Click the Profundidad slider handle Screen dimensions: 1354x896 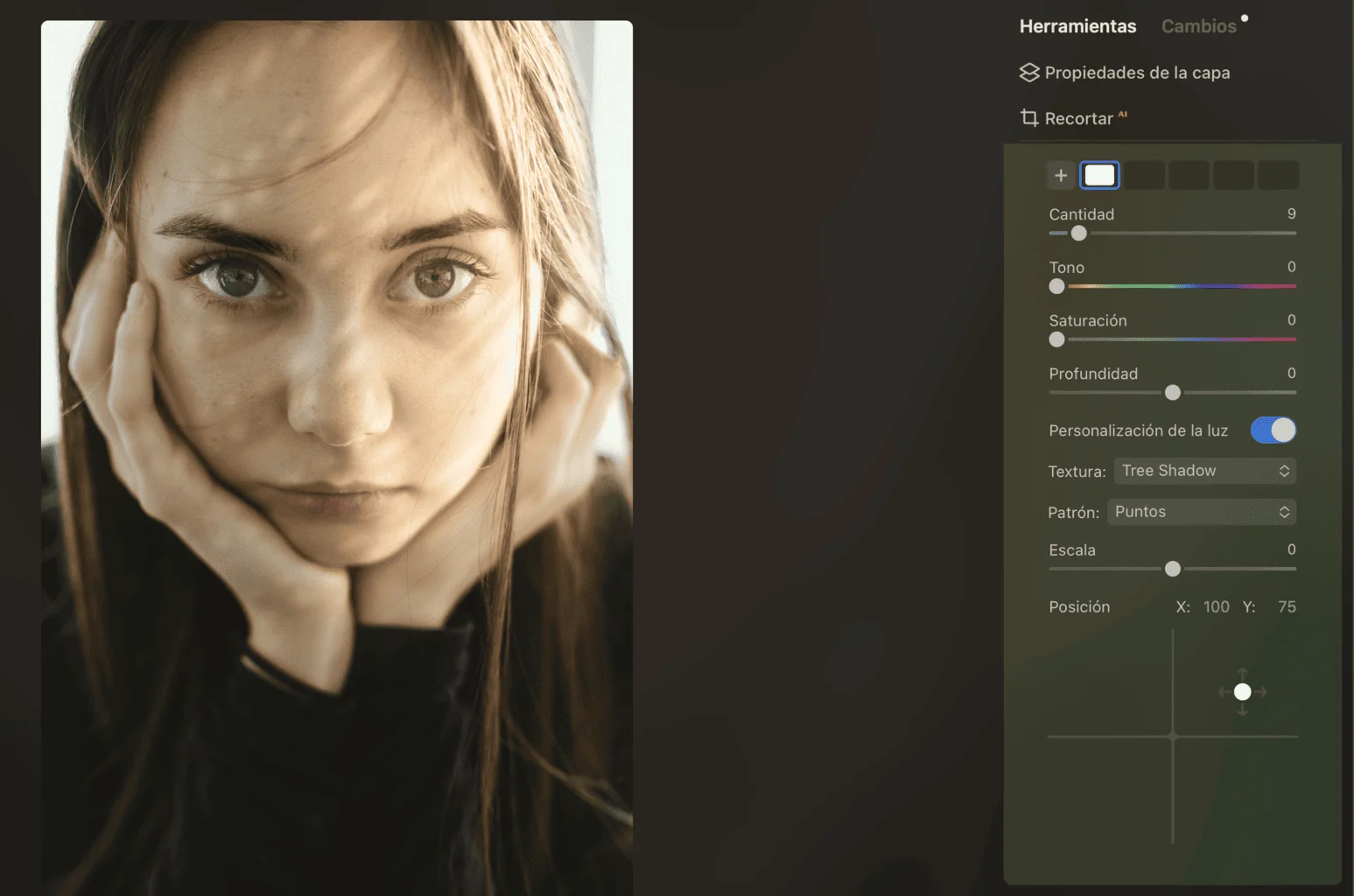click(1173, 393)
